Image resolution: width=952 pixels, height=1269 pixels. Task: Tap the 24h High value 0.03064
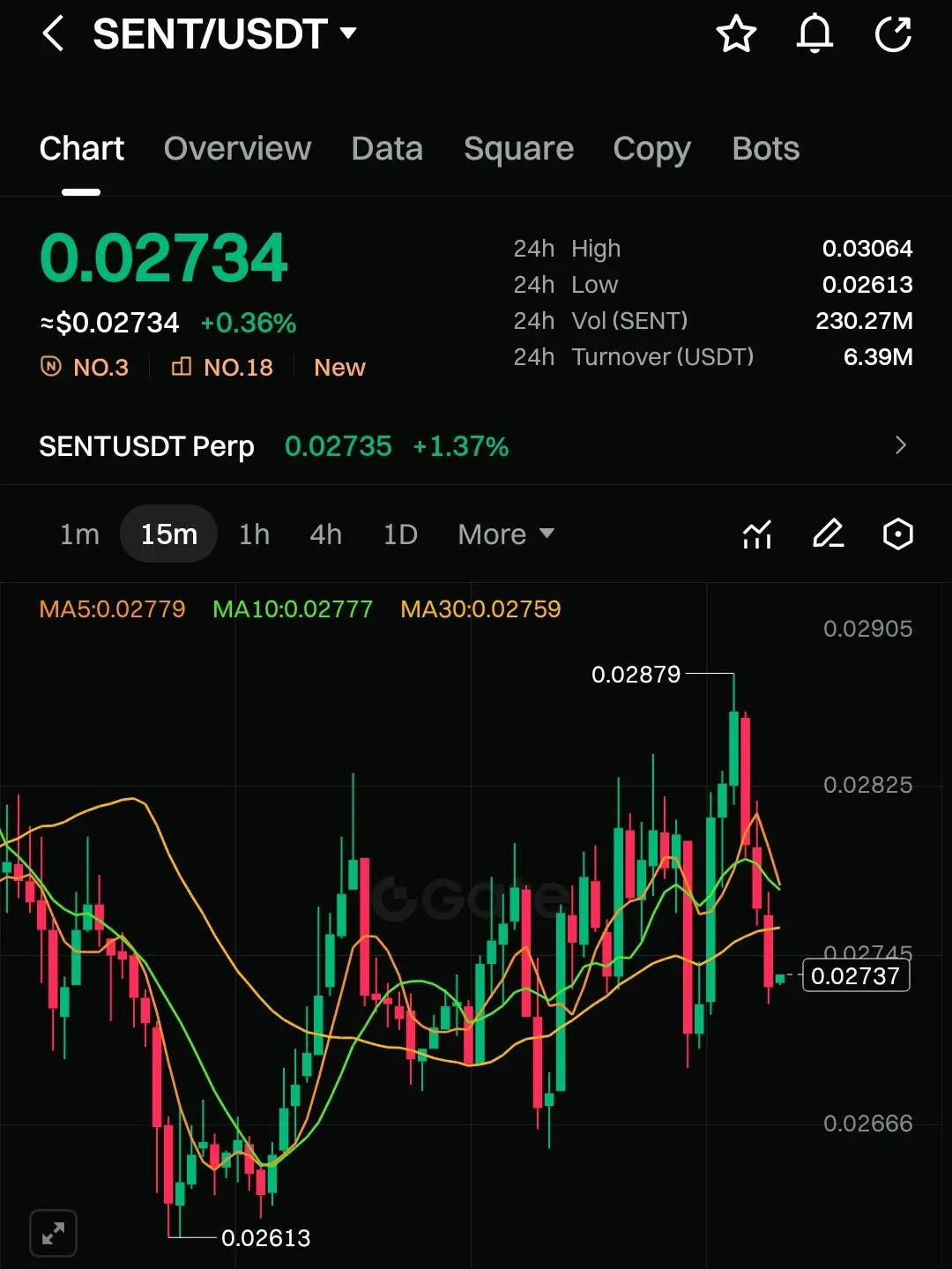click(867, 249)
